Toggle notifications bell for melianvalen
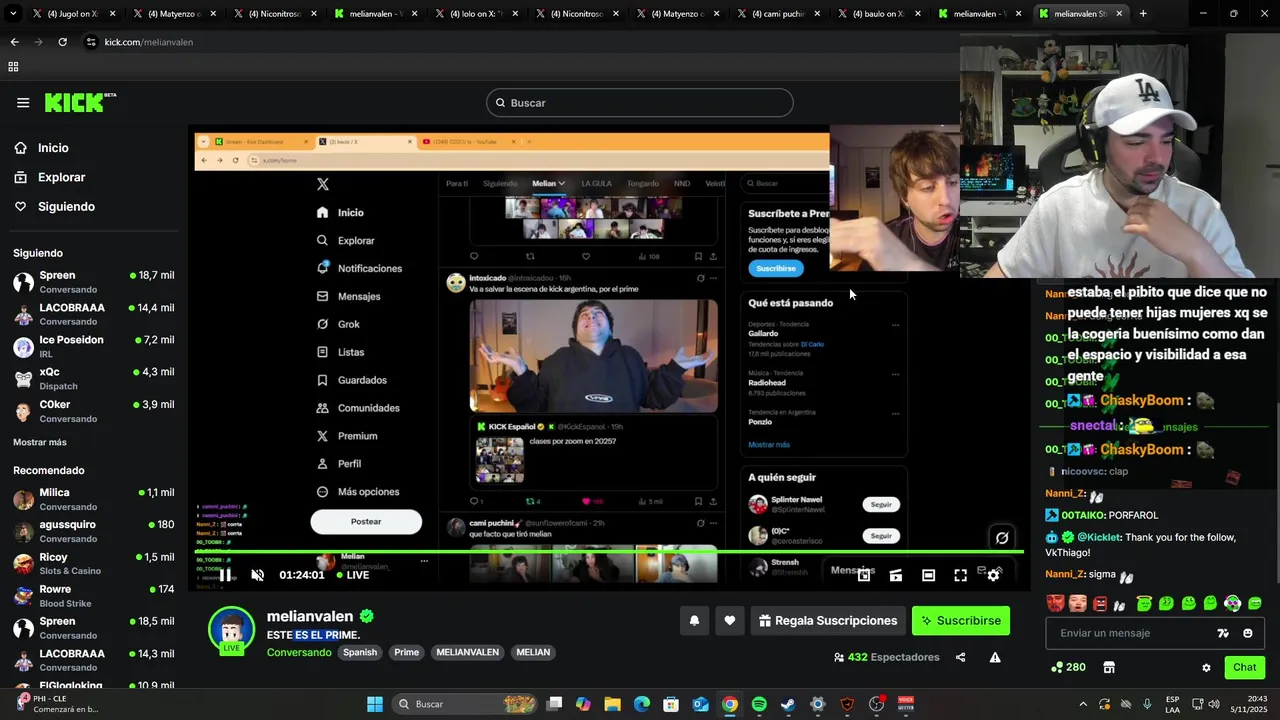This screenshot has height=720, width=1280. coord(694,621)
